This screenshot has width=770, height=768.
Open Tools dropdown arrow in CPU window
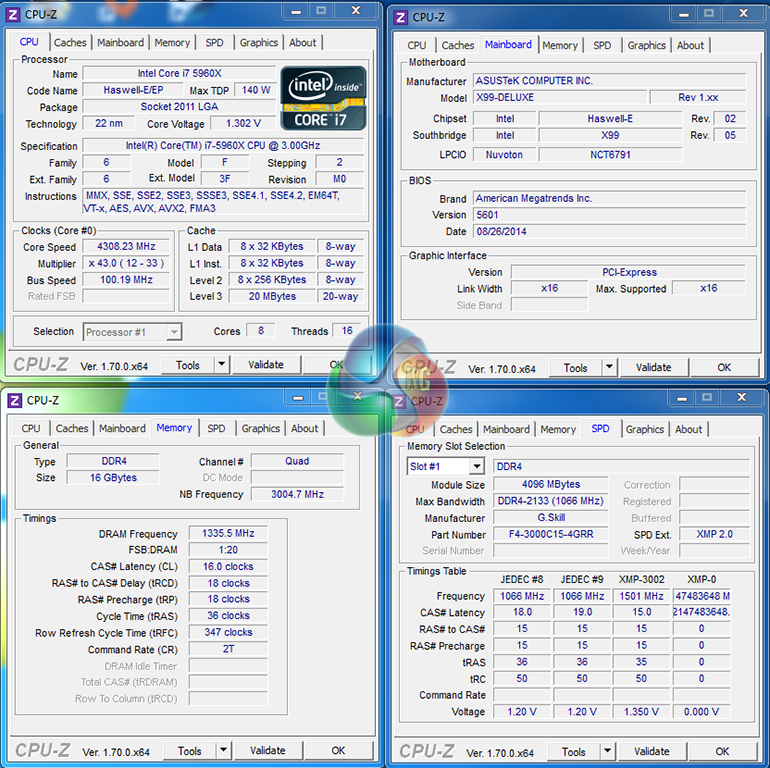[222, 365]
